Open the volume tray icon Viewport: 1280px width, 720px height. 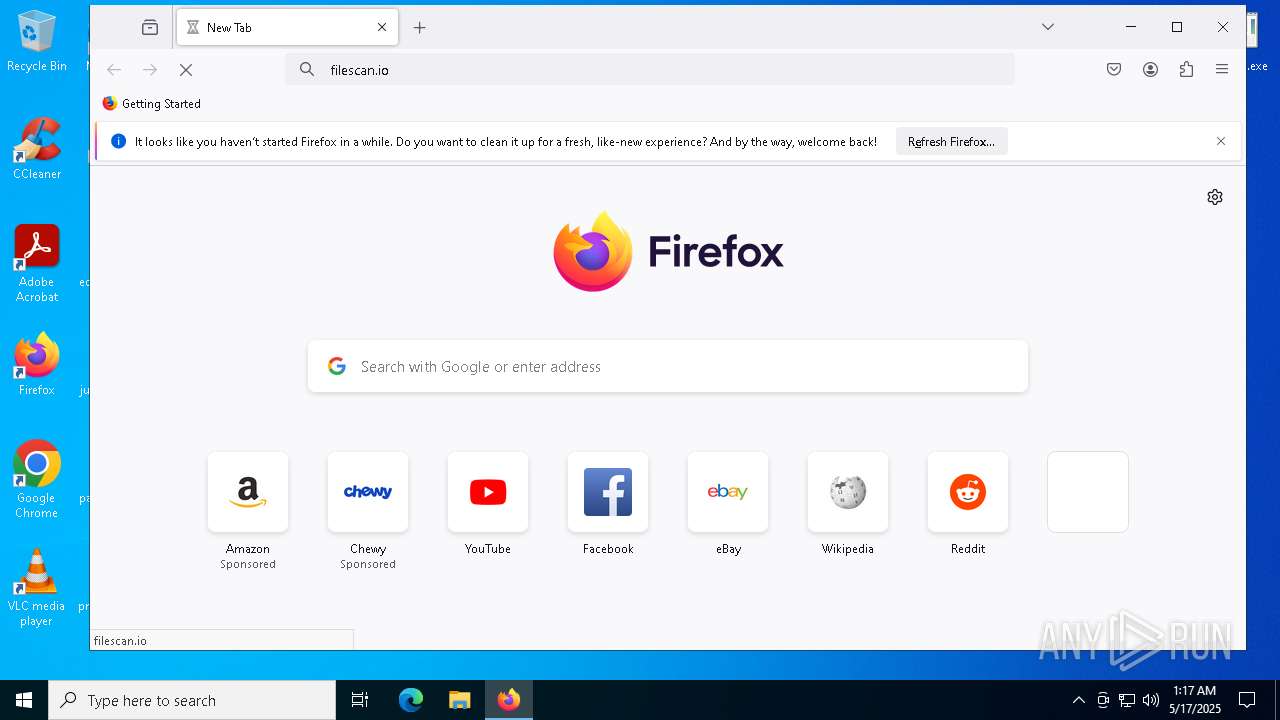tap(1151, 700)
